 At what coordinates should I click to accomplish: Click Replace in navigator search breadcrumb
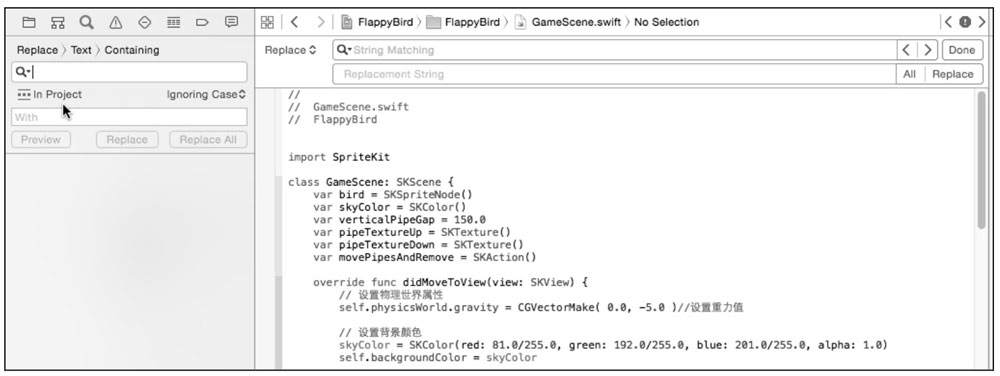pyautogui.click(x=37, y=50)
